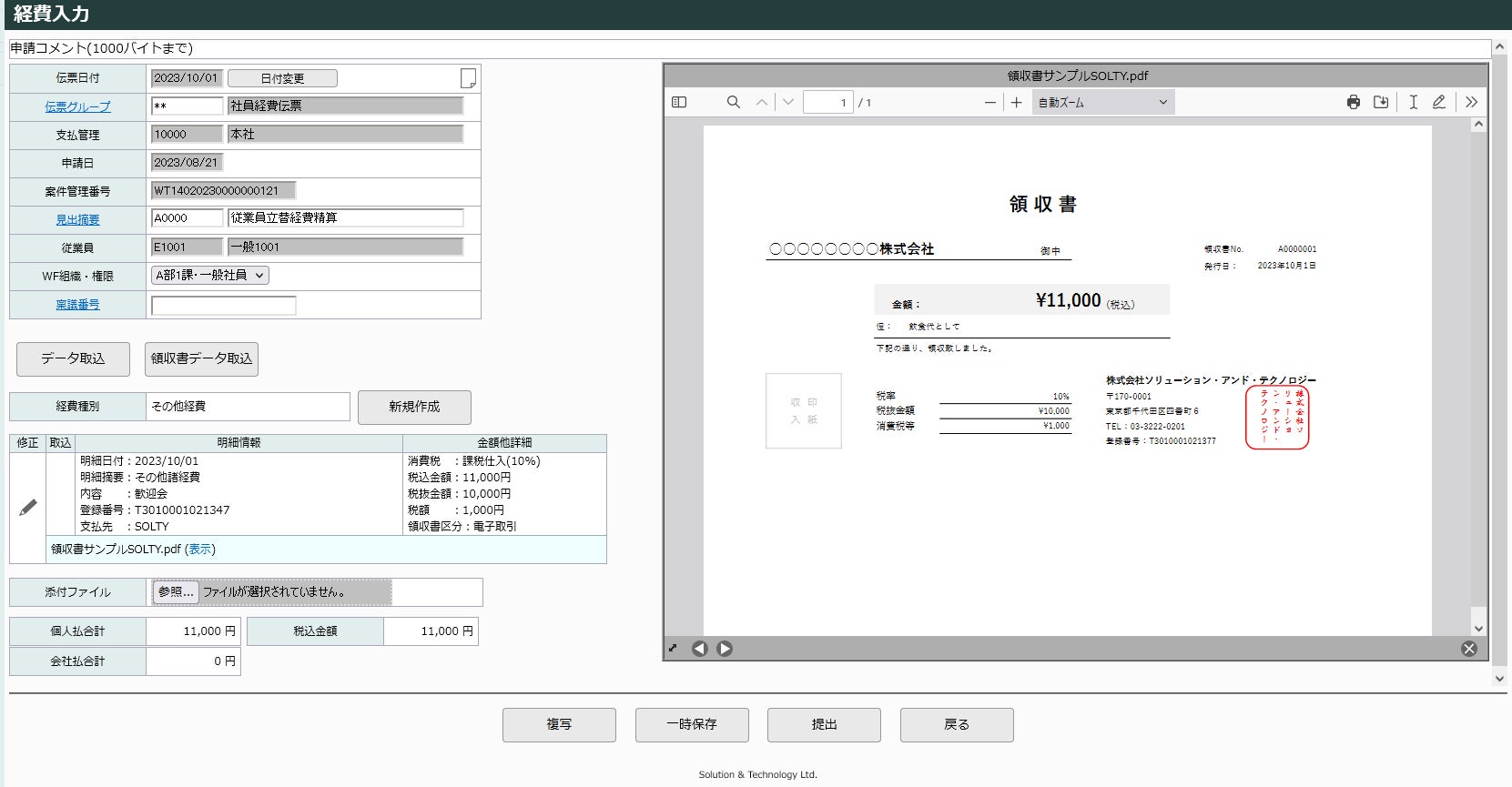The image size is (1512, 787).
Task: Click the 登録番号 T3010001021347 detail line
Action: click(155, 510)
